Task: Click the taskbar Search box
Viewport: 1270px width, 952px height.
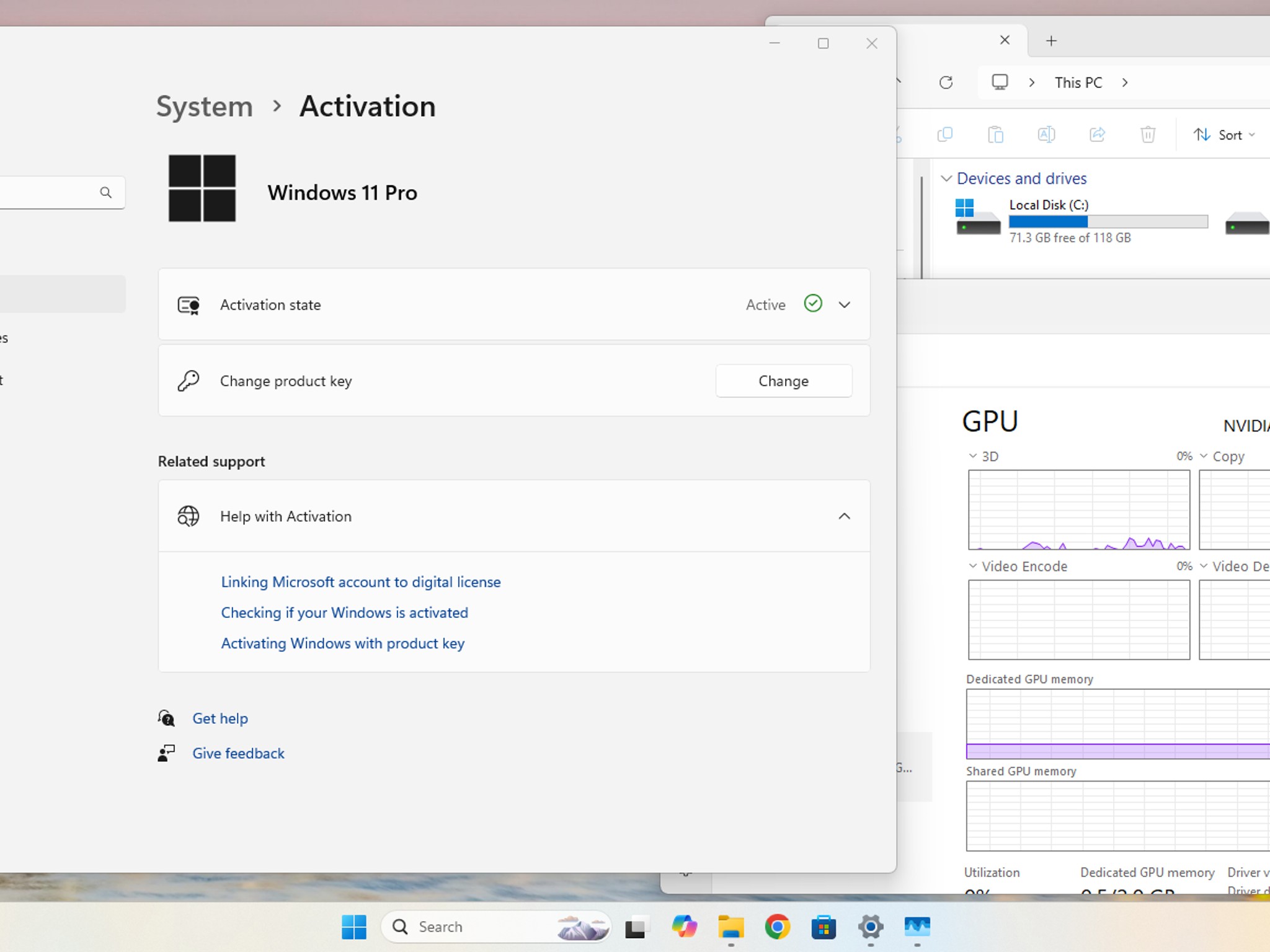Action: coord(496,927)
